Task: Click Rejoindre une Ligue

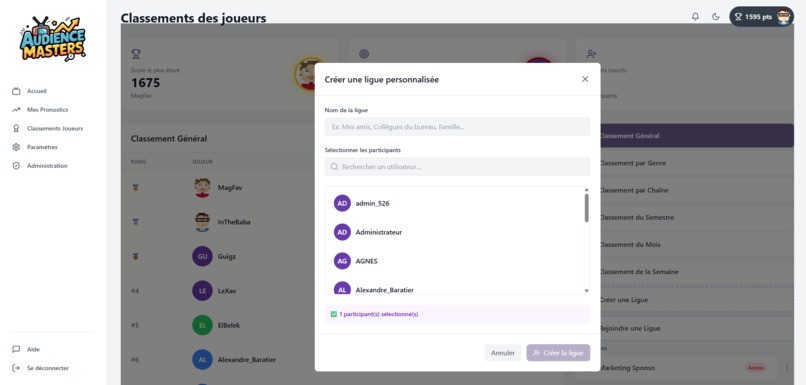Action: tap(697, 328)
